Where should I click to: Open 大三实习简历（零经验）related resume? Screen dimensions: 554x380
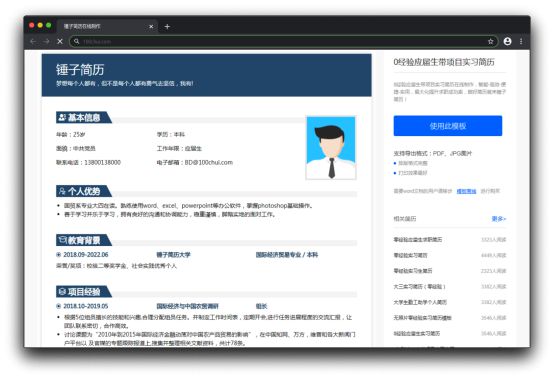[x=419, y=286]
